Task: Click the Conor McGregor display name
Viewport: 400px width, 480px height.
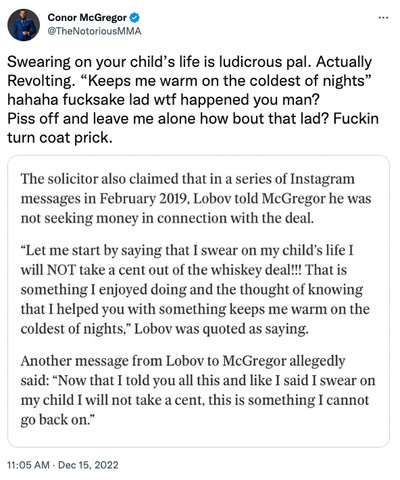Action: (87, 17)
